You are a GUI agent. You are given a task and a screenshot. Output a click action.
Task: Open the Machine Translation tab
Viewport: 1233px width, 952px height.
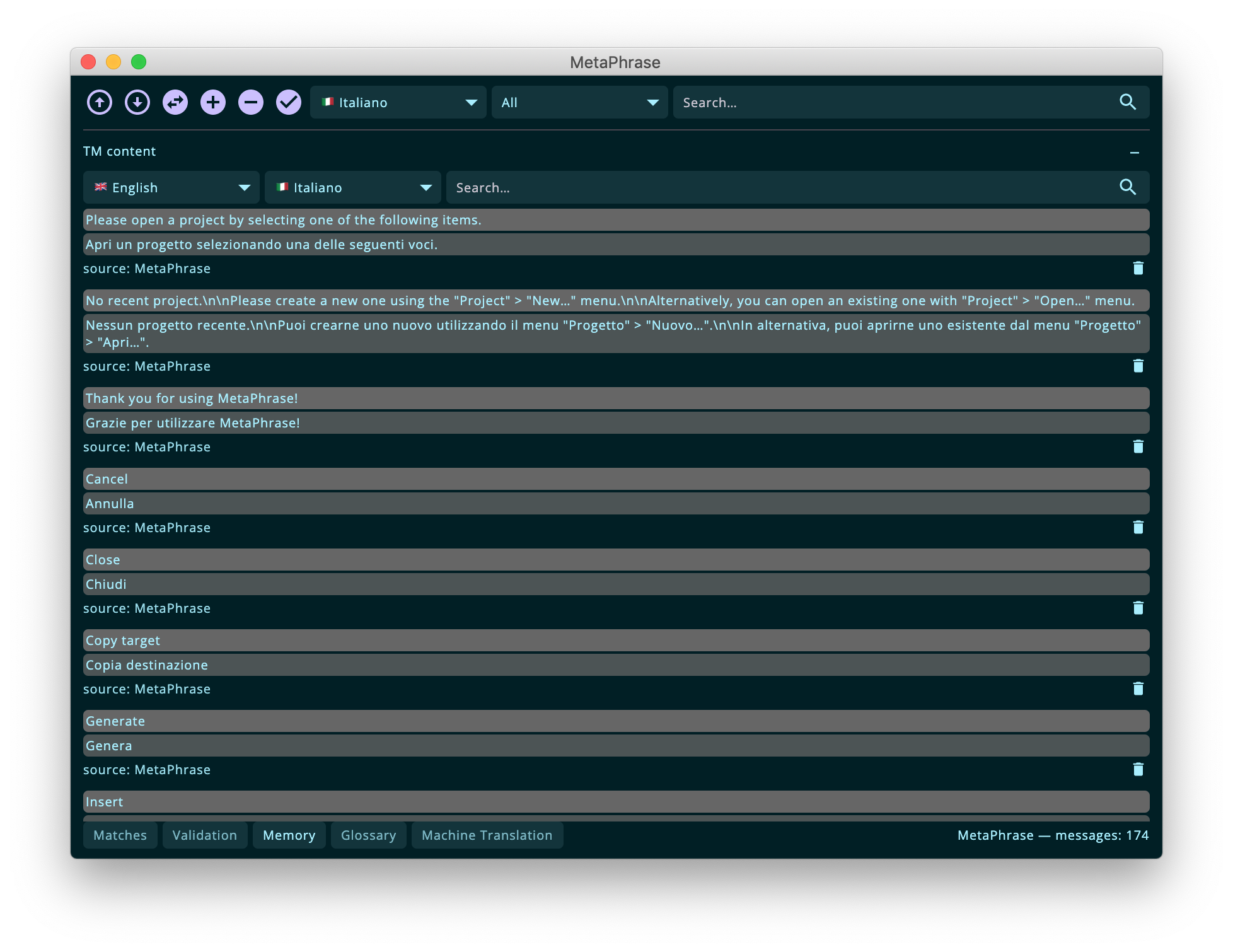487,835
